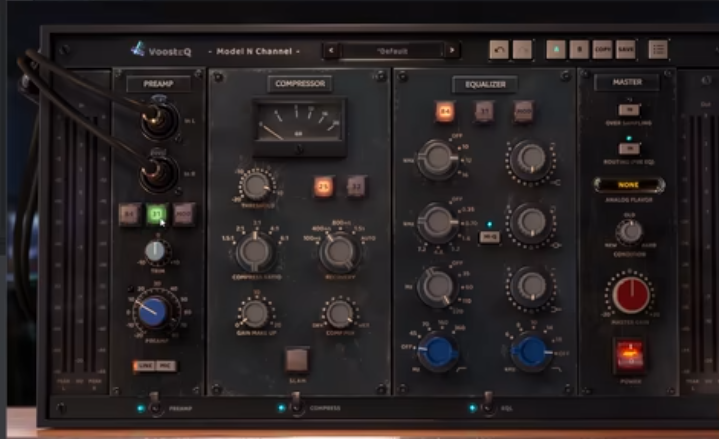Switch to the B state slot

tap(579, 49)
